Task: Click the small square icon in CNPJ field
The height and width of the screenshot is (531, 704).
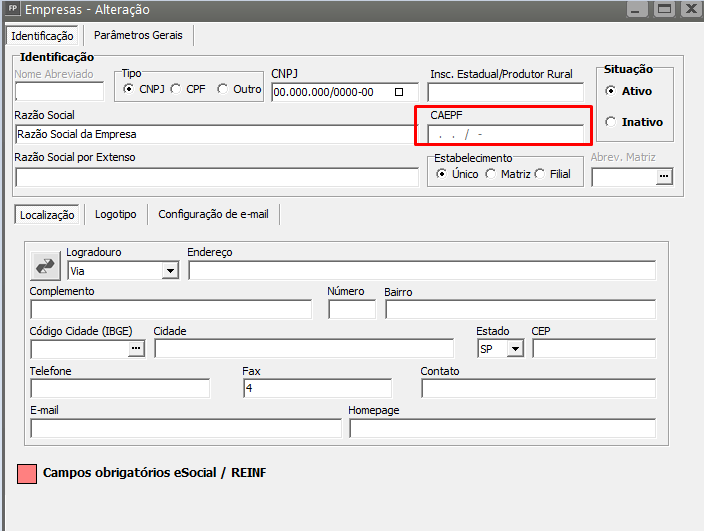Action: point(400,92)
